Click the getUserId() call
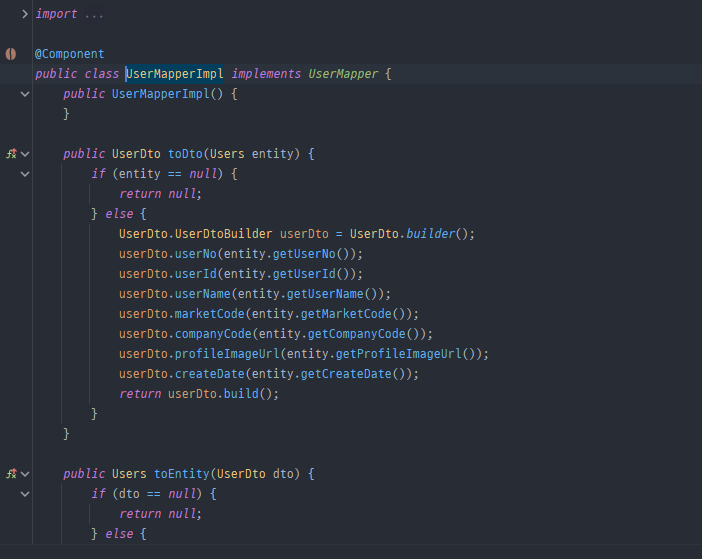Screen dimensions: 702x559 coord(304,274)
